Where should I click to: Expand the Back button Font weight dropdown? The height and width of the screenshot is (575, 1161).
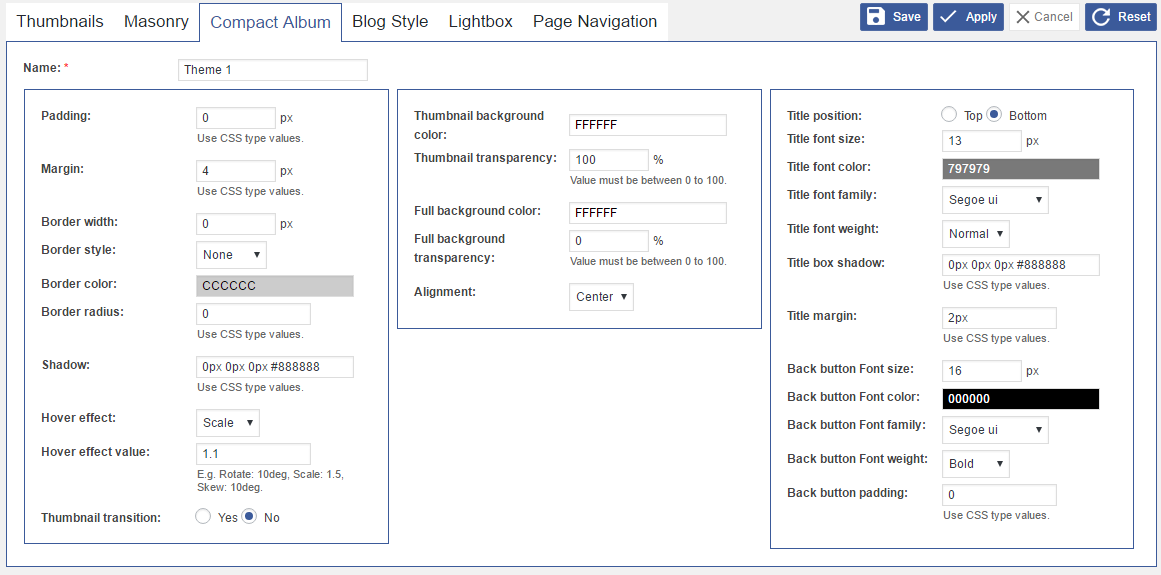tap(976, 464)
